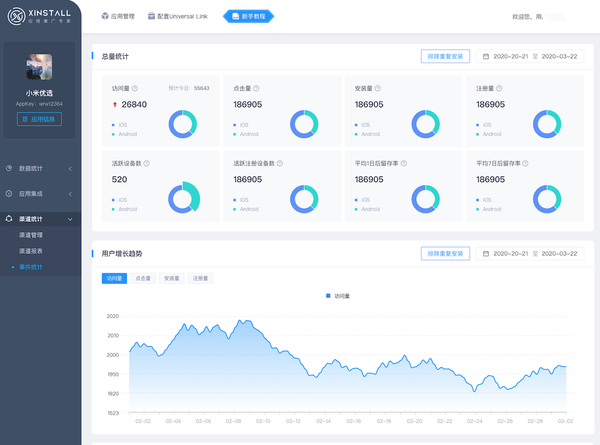Click the AppKey value under 小米优选

(51, 104)
